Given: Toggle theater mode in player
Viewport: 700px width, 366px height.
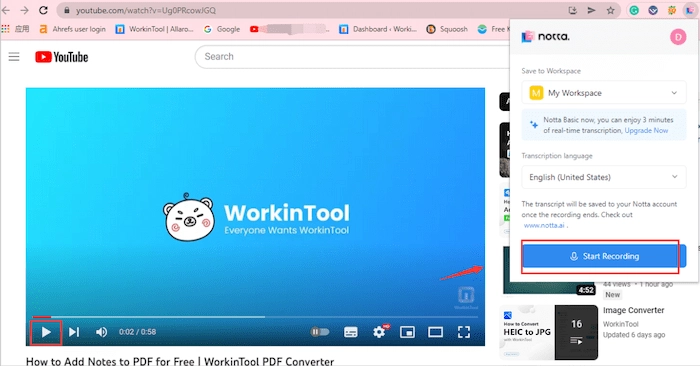Looking at the screenshot, I should pos(435,332).
